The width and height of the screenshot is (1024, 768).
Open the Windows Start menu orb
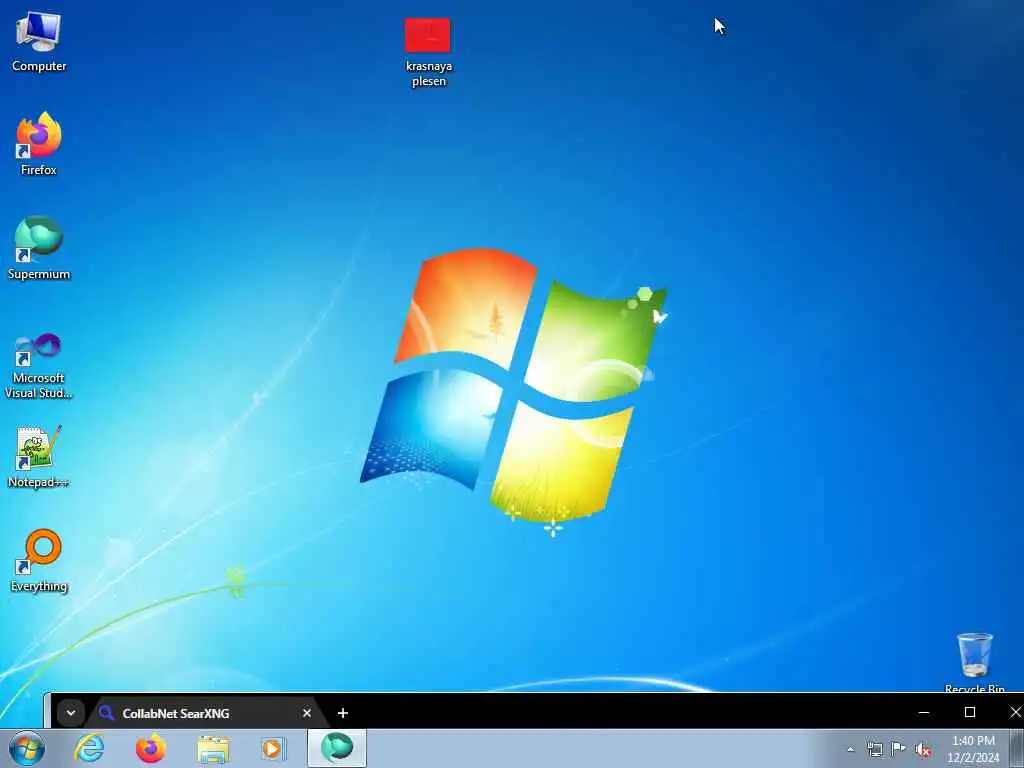pyautogui.click(x=27, y=748)
